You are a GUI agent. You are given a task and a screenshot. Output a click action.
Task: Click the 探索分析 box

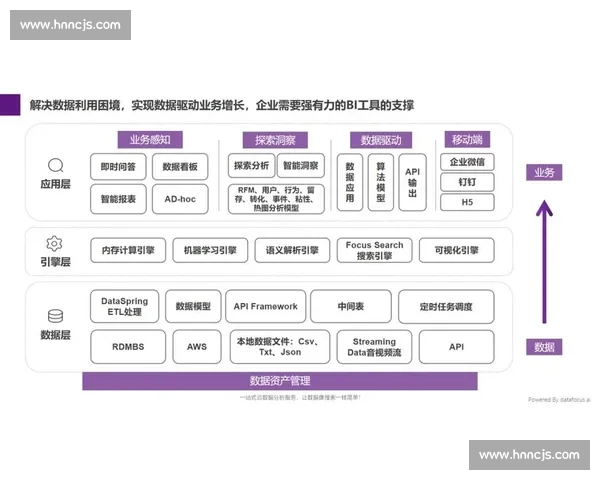click(251, 166)
